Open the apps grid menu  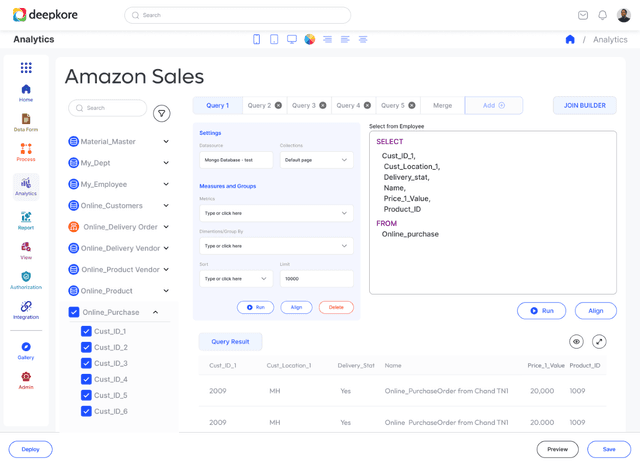pyautogui.click(x=26, y=68)
